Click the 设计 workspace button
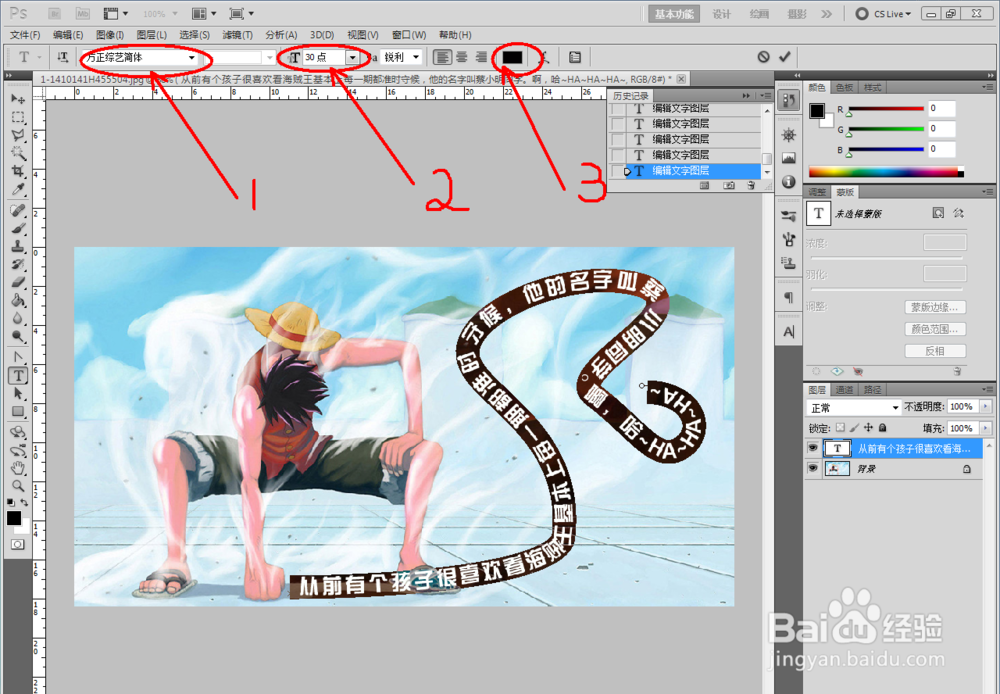The height and width of the screenshot is (694, 1000). [x=721, y=14]
